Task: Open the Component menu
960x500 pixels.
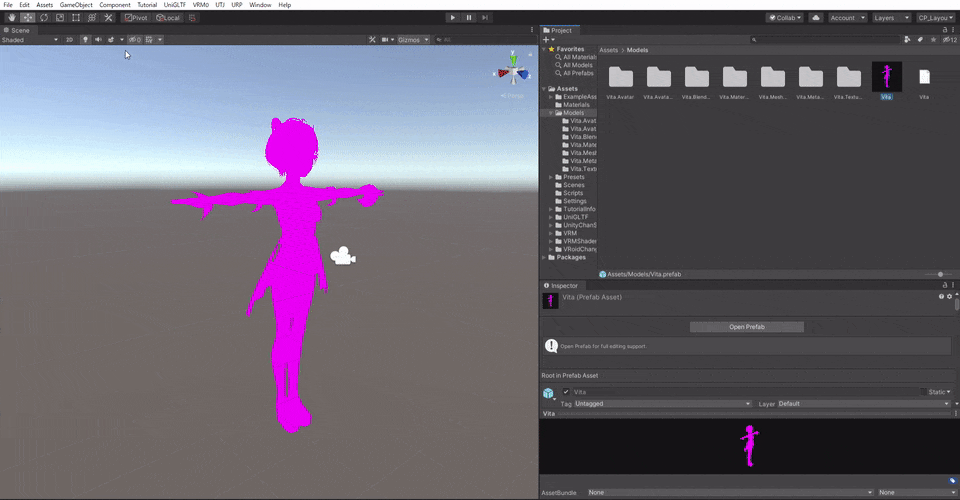Action: [114, 5]
